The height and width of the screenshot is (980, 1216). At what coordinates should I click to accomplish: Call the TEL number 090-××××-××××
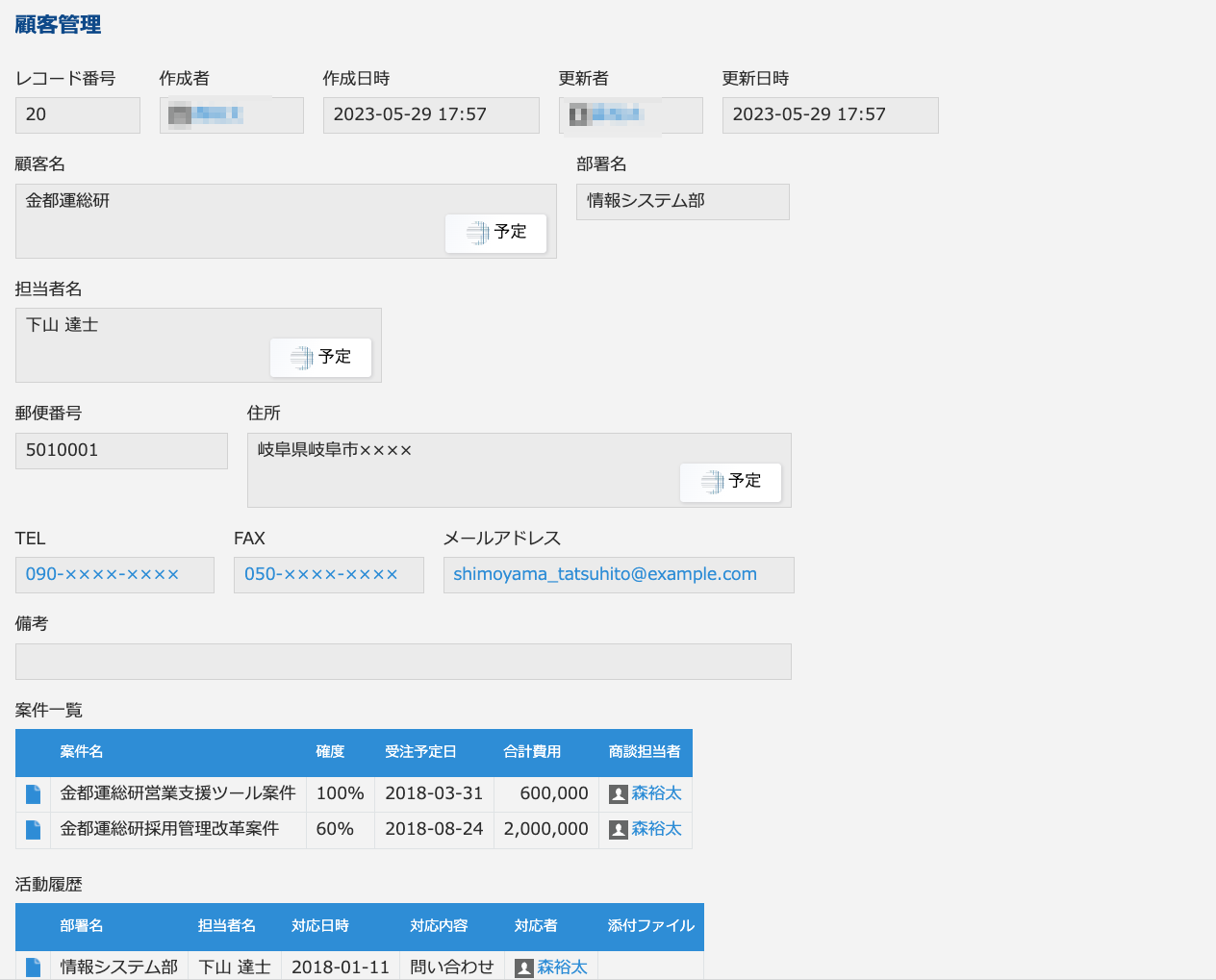102,574
